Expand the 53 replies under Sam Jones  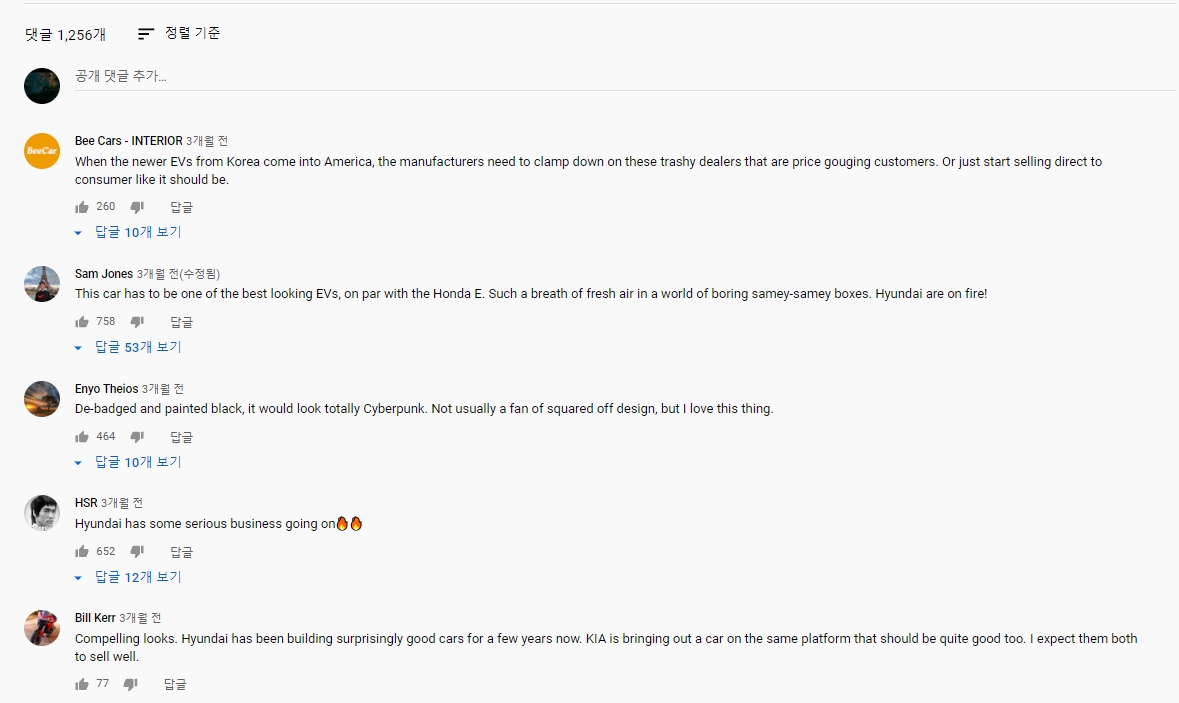coord(129,347)
